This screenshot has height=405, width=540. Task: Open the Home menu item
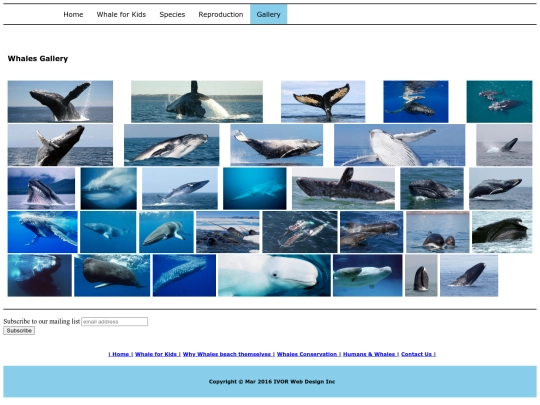point(73,14)
